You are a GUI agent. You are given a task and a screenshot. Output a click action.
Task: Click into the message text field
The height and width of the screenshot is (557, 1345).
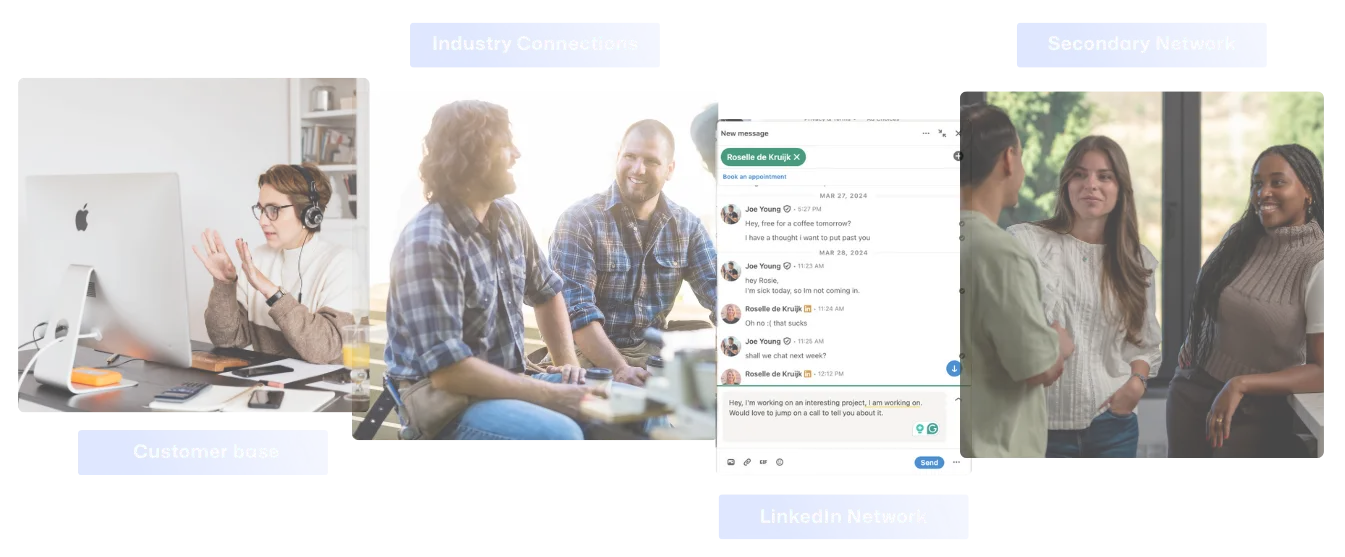coord(833,415)
